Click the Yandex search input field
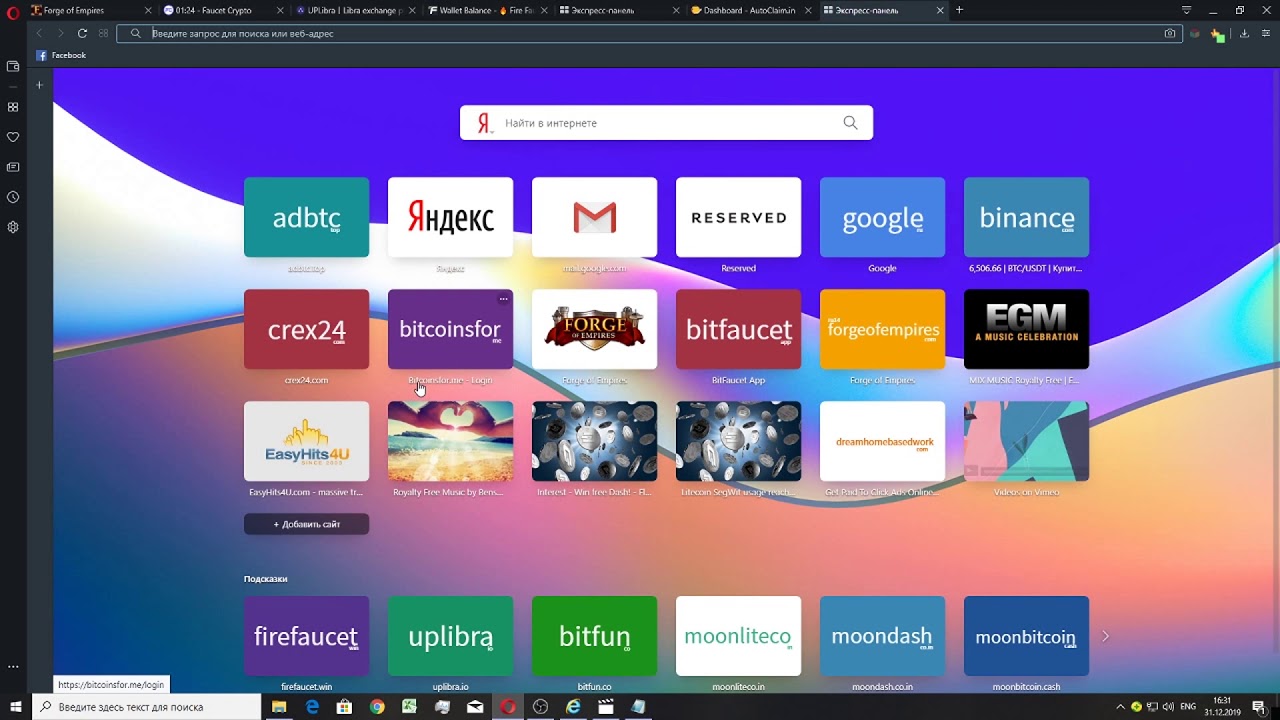Viewport: 1280px width, 720px height. coord(666,123)
